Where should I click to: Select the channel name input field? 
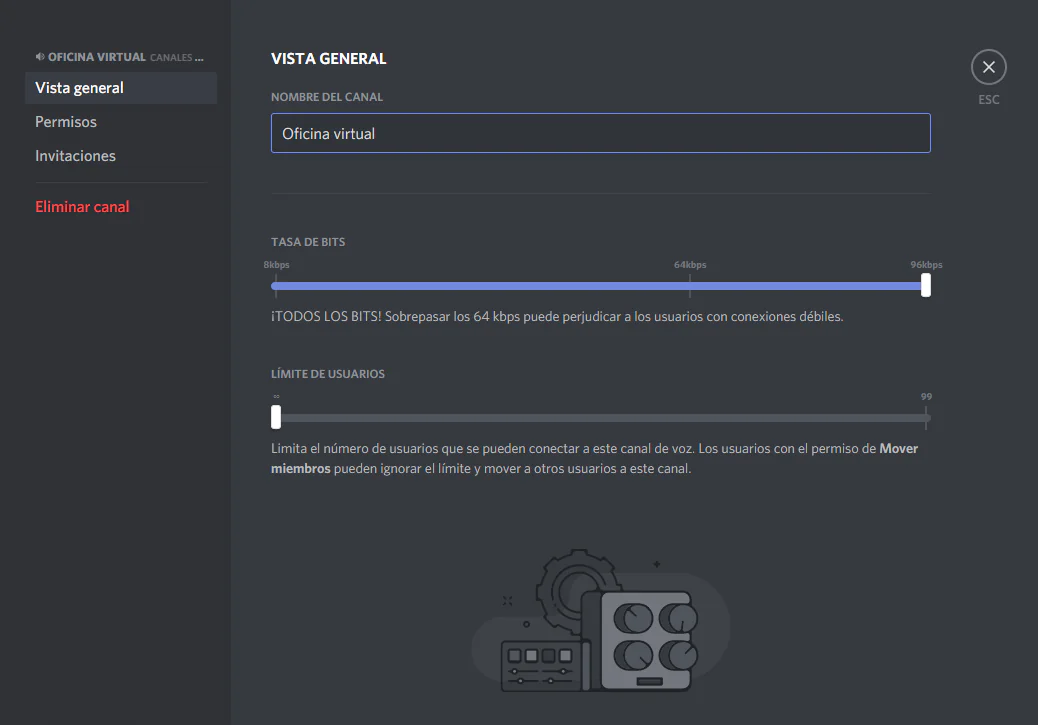pyautogui.click(x=600, y=132)
